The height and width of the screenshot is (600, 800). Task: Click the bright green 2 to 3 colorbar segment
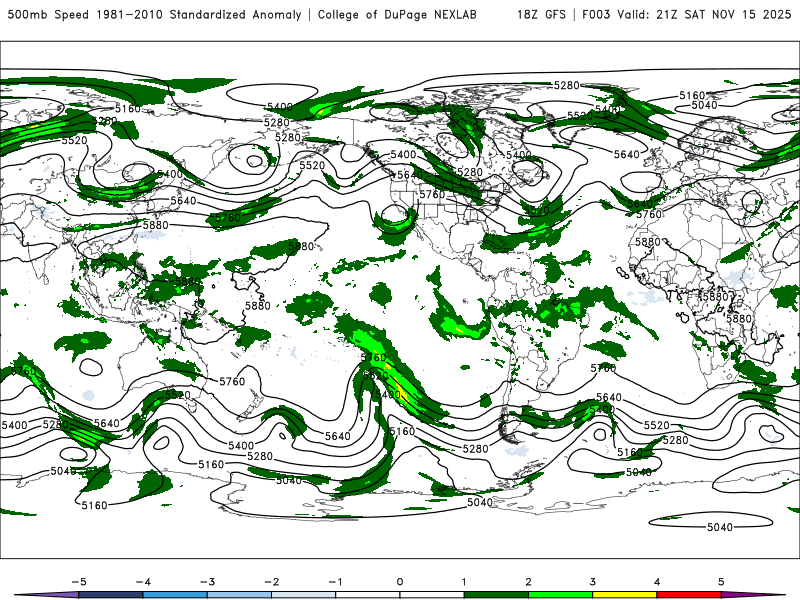(x=560, y=595)
